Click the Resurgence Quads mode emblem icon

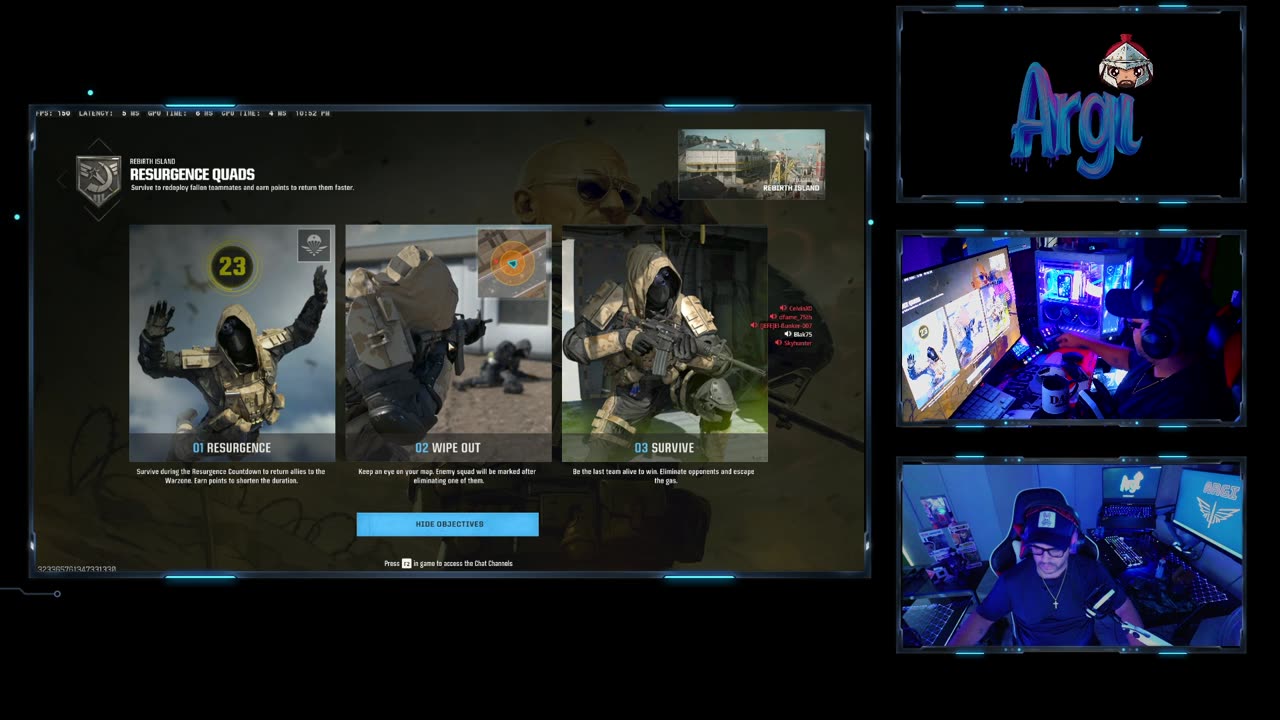pyautogui.click(x=98, y=180)
